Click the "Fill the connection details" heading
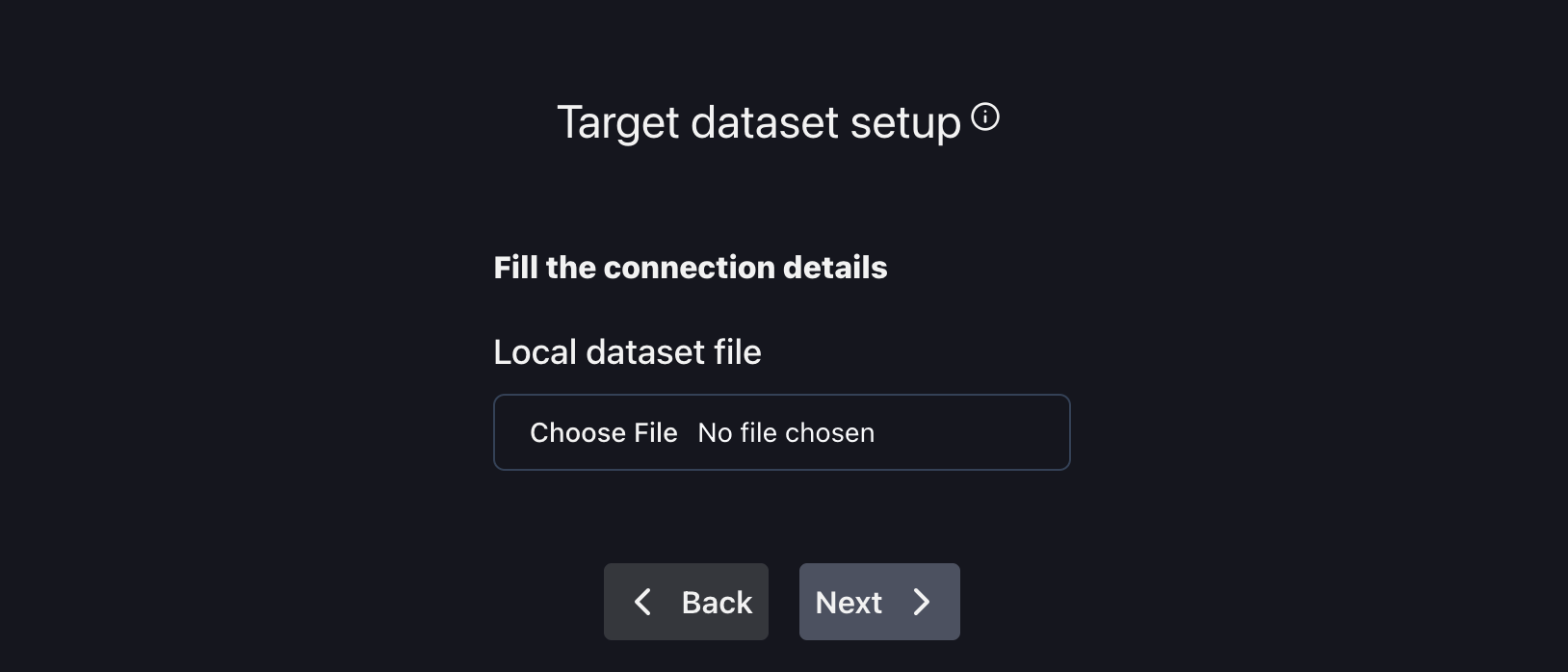The height and width of the screenshot is (672, 1568). coord(690,268)
